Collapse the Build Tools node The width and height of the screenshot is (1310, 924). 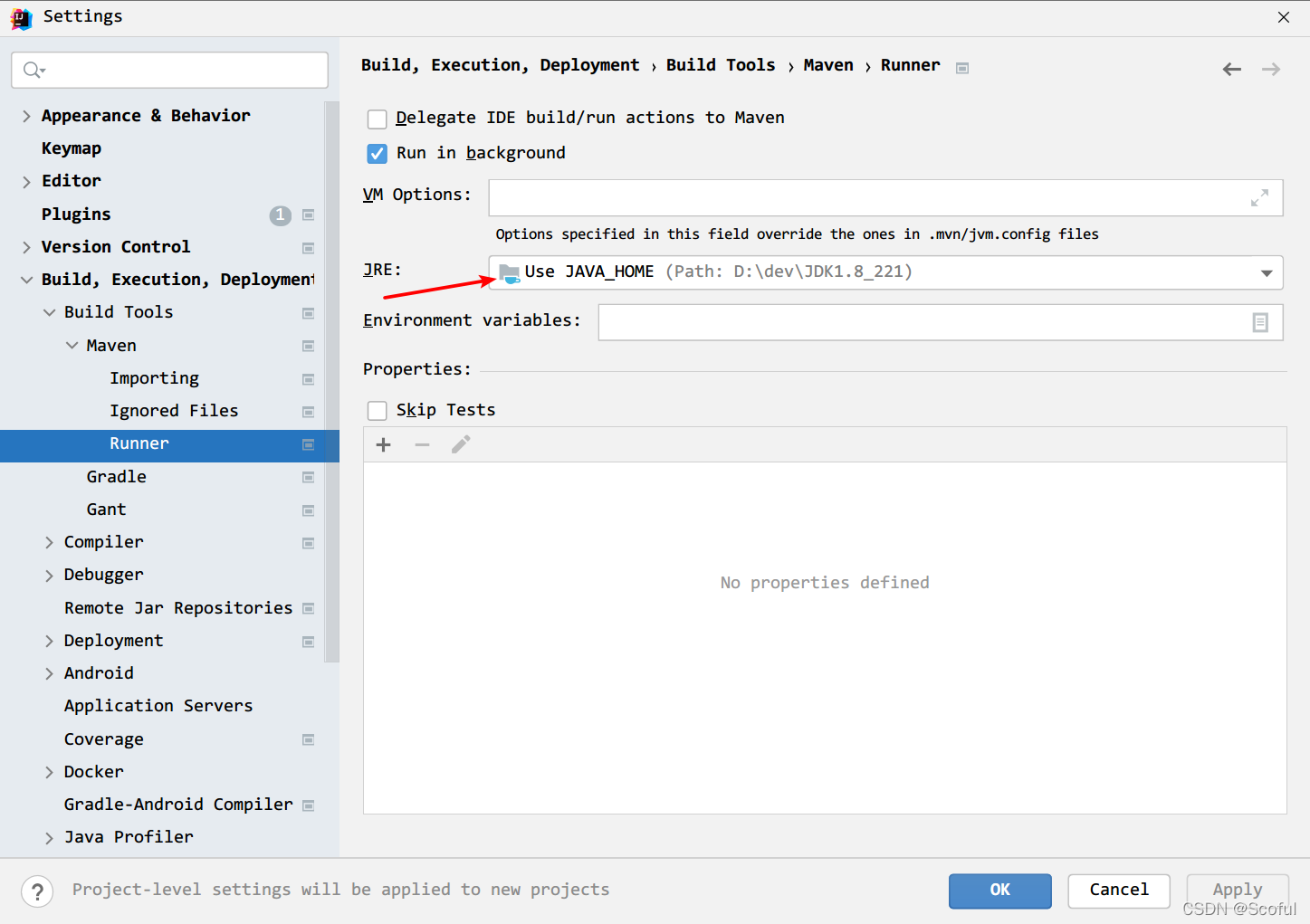49,312
